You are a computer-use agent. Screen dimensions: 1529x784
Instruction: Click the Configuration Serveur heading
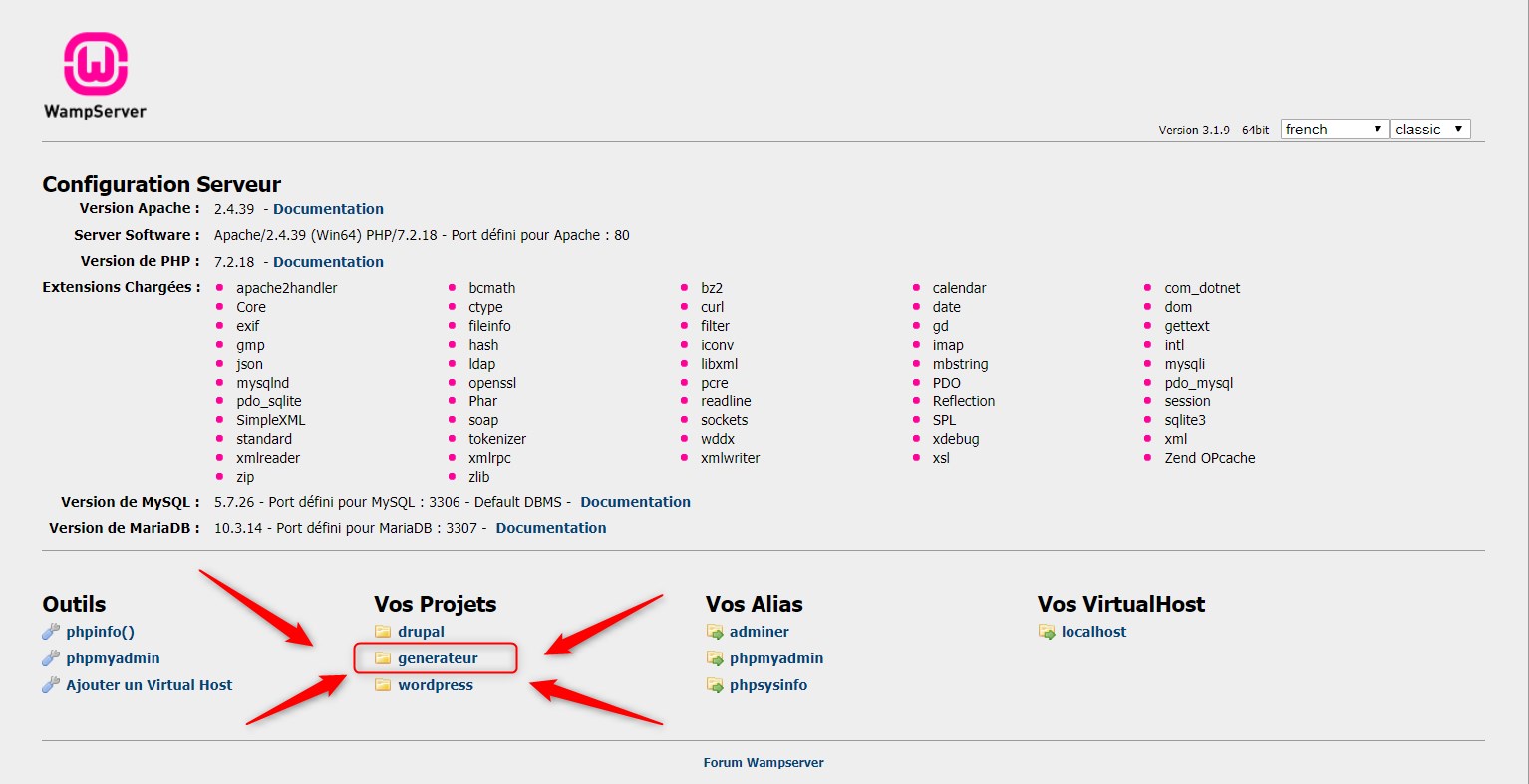pyautogui.click(x=161, y=184)
